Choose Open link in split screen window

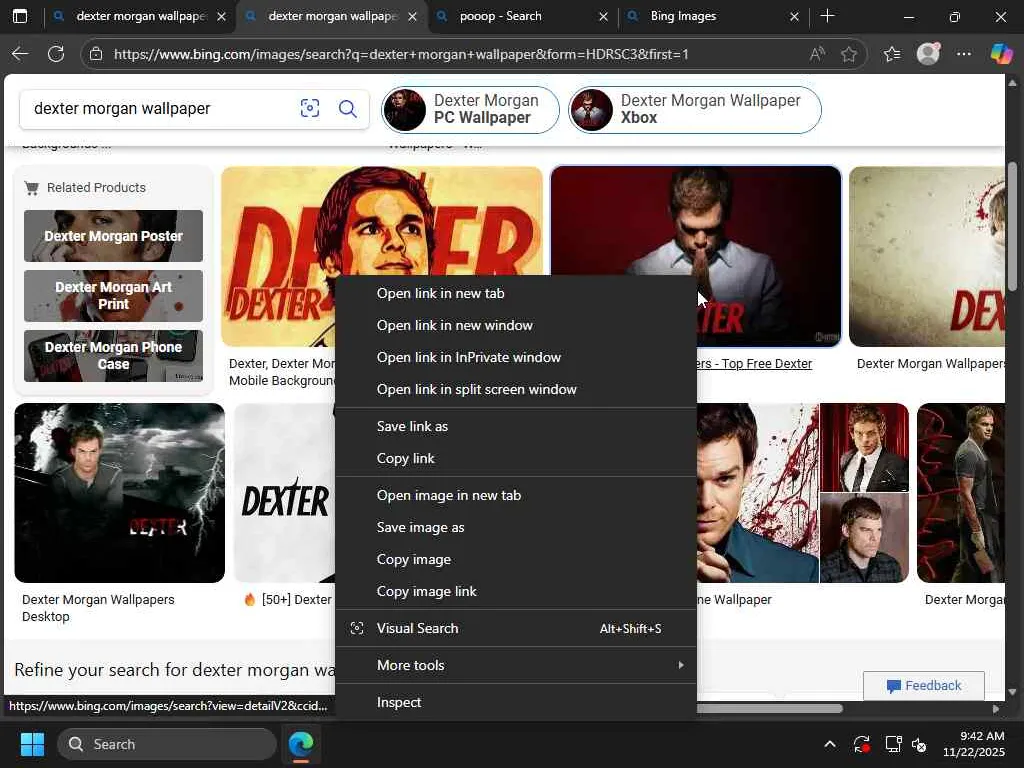[x=515, y=389]
